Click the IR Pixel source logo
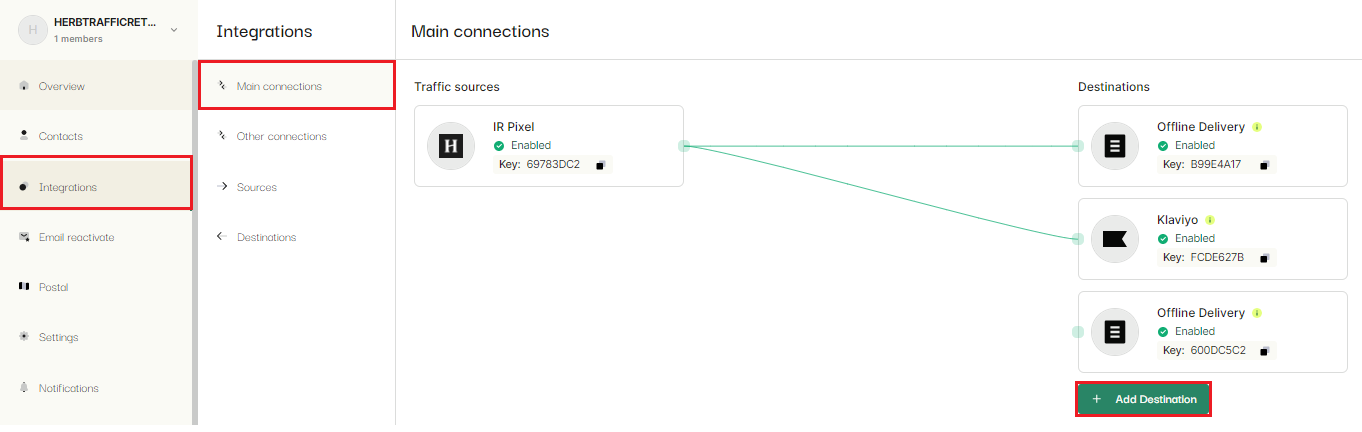1362x432 pixels. coord(451,146)
